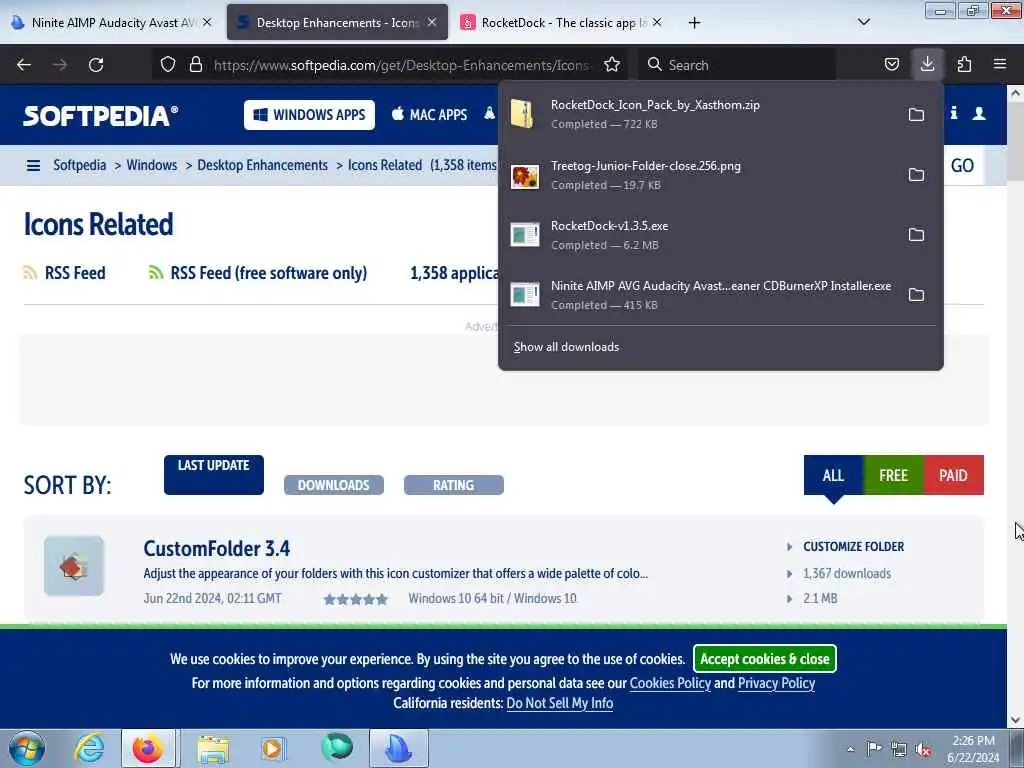Sort the list by RATING
The width and height of the screenshot is (1024, 768).
pos(454,485)
